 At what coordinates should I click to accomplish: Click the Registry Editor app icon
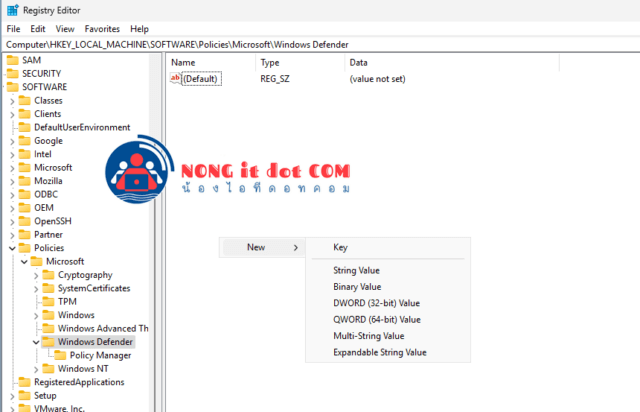13,10
